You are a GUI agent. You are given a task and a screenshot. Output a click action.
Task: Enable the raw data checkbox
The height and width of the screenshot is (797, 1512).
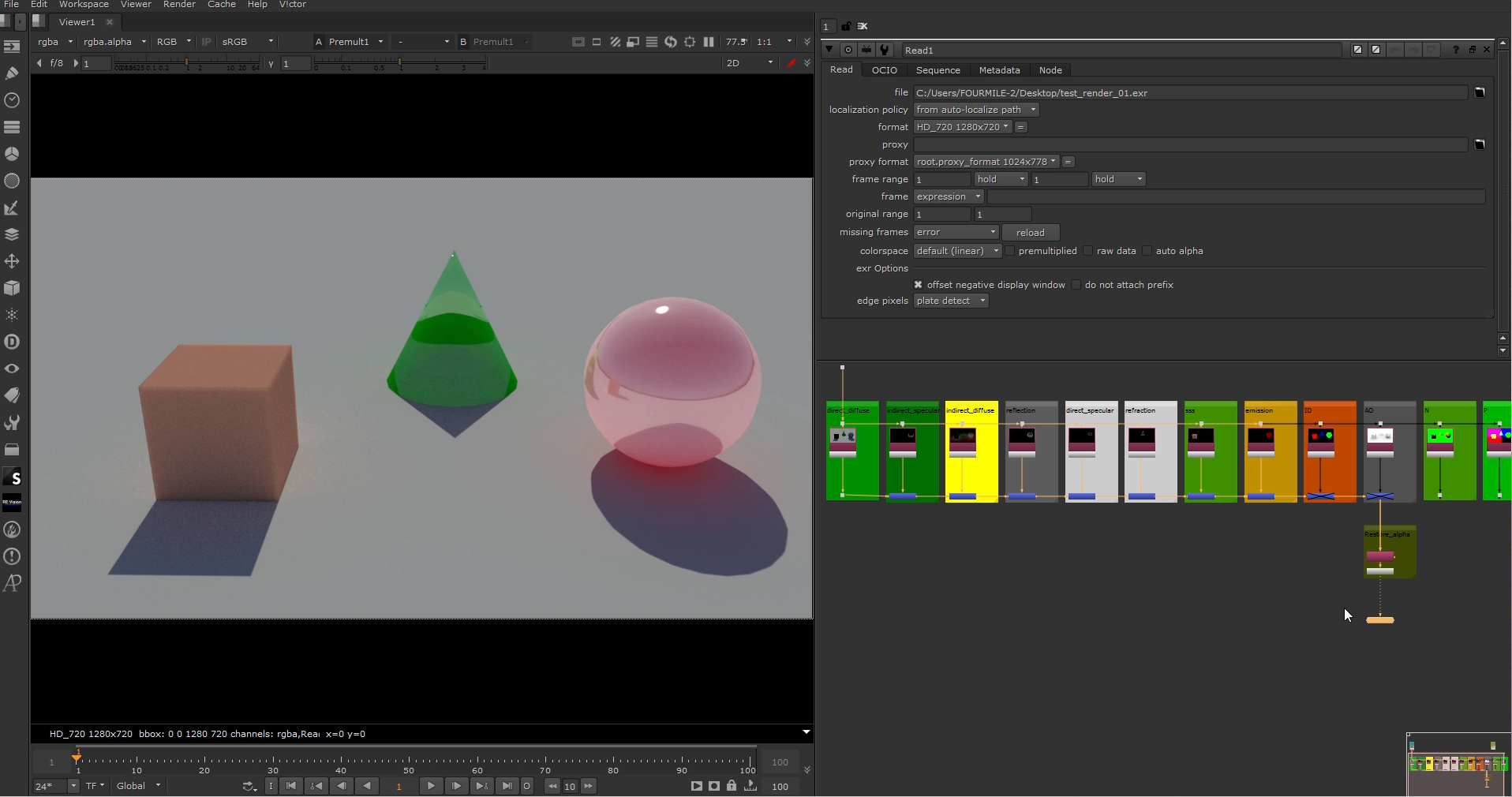point(1088,251)
